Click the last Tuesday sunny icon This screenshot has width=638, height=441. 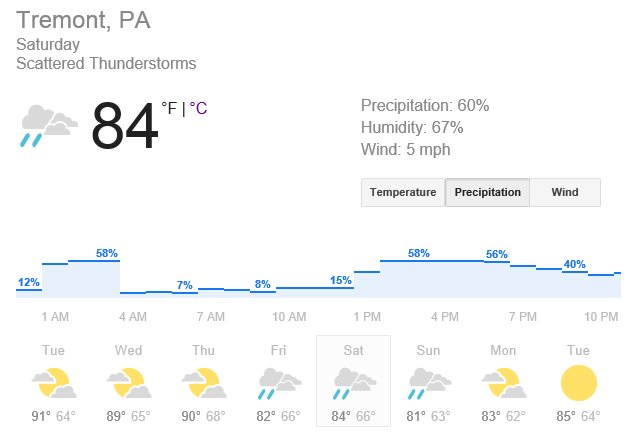tap(579, 383)
